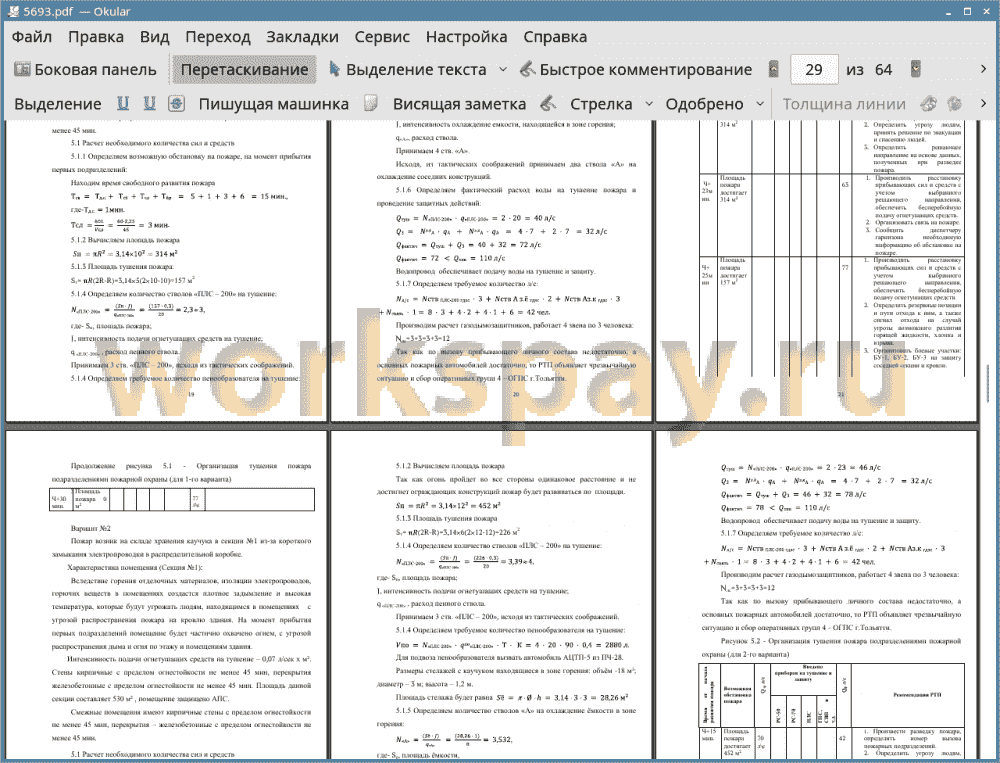
Task: Expand the annotation toolbar overflow chevron
Action: point(983,103)
